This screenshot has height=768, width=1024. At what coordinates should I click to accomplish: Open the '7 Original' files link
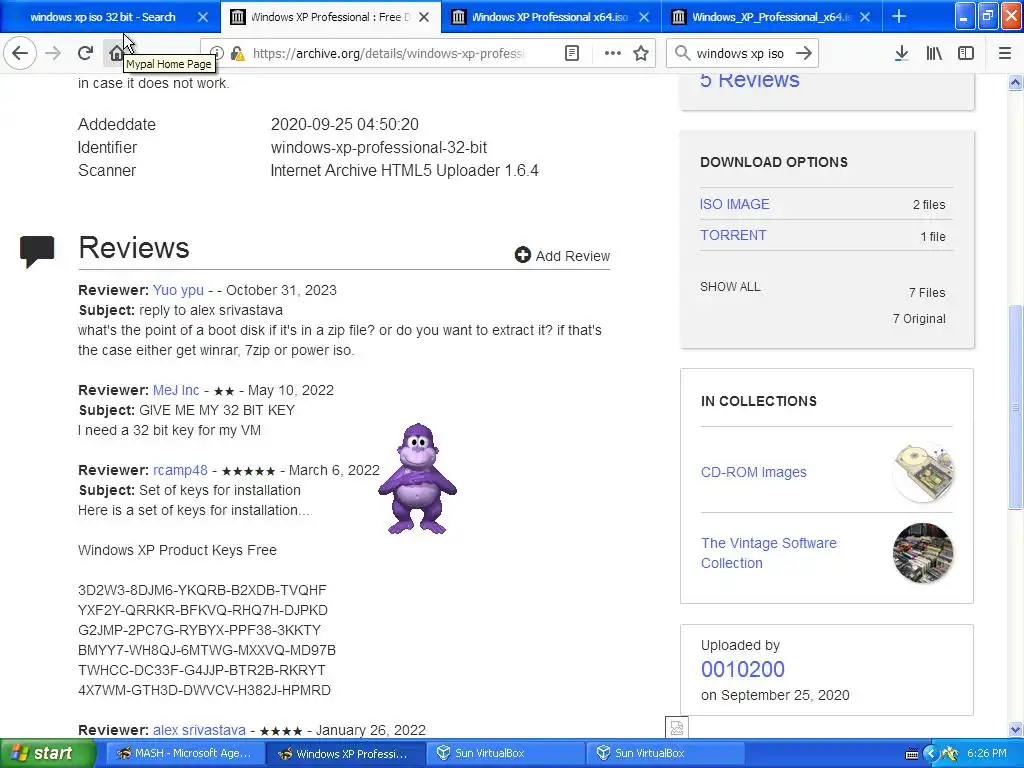tap(919, 319)
